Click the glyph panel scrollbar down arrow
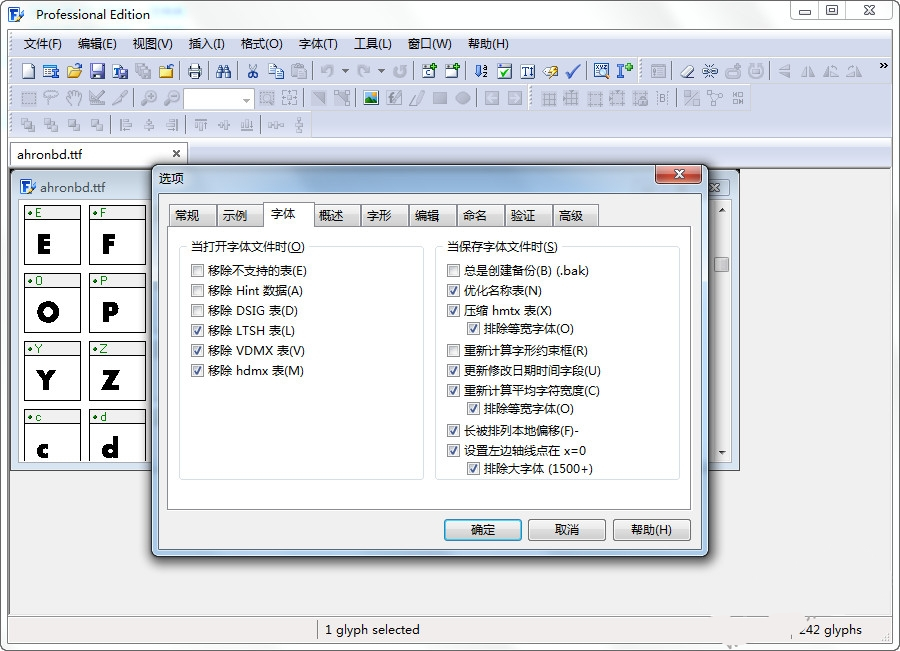The width and height of the screenshot is (900, 651). 722,452
